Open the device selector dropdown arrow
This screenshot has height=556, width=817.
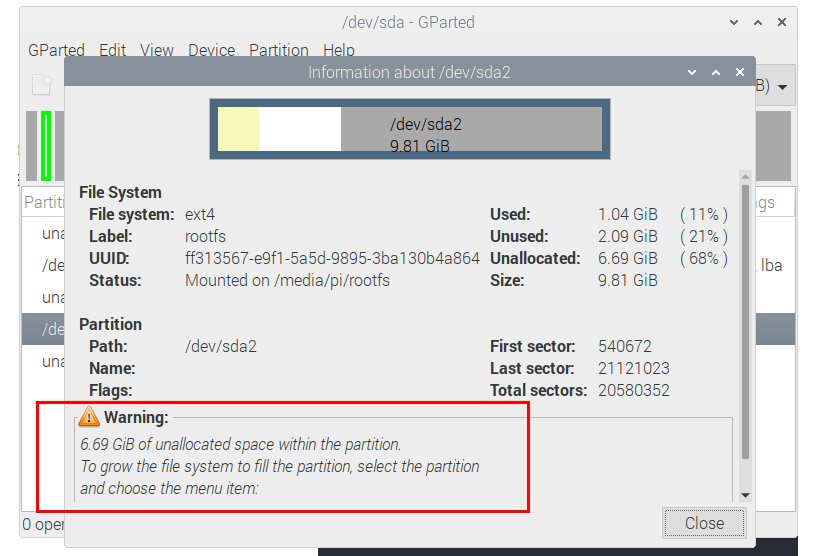click(x=782, y=87)
